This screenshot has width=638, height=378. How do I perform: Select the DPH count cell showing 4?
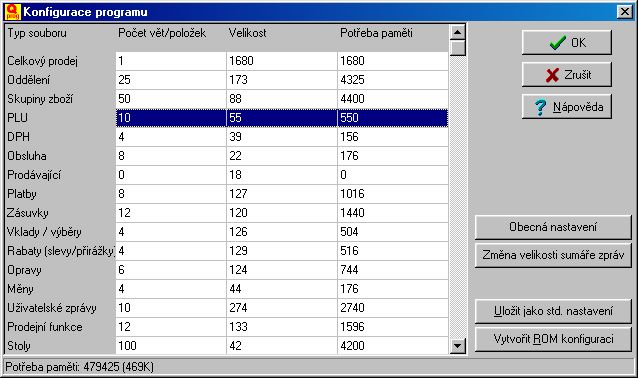tap(171, 137)
